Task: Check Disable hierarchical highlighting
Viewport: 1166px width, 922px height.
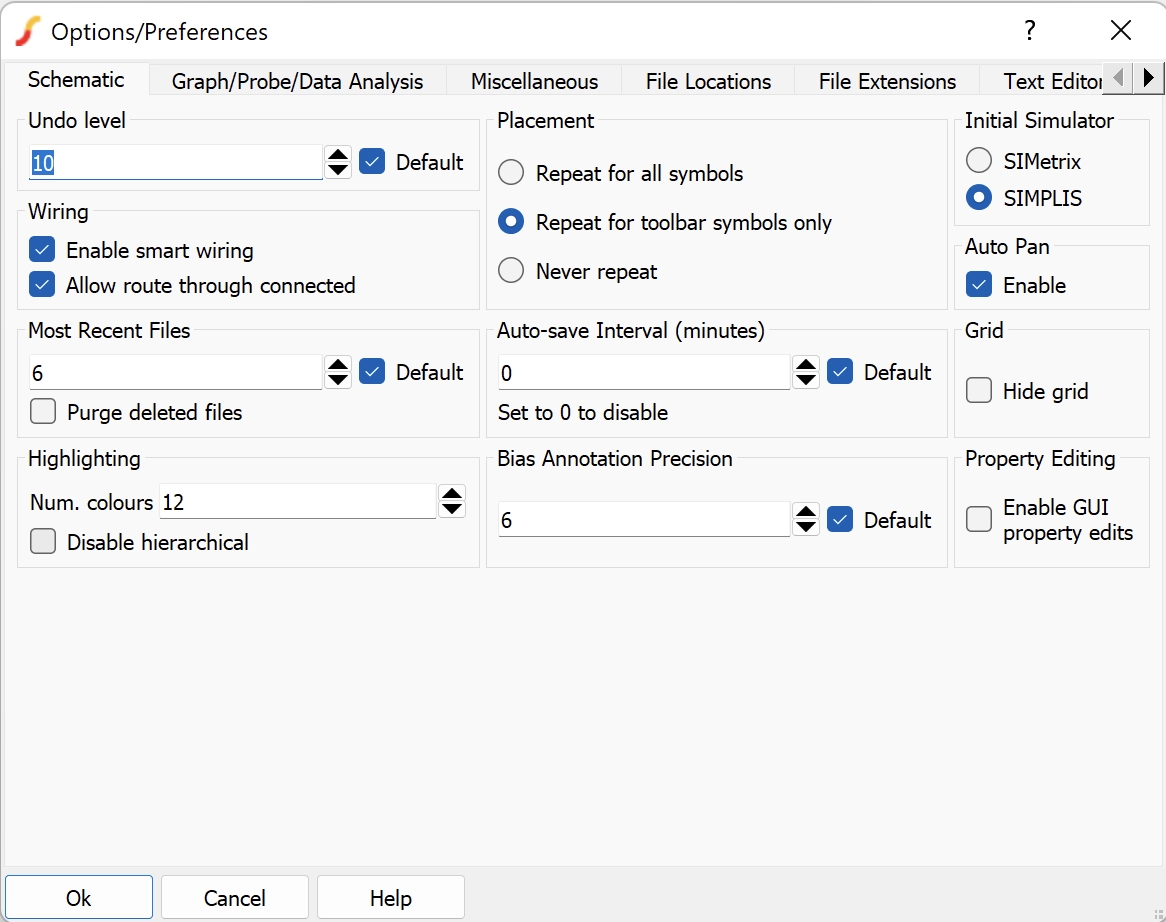Action: tap(43, 541)
